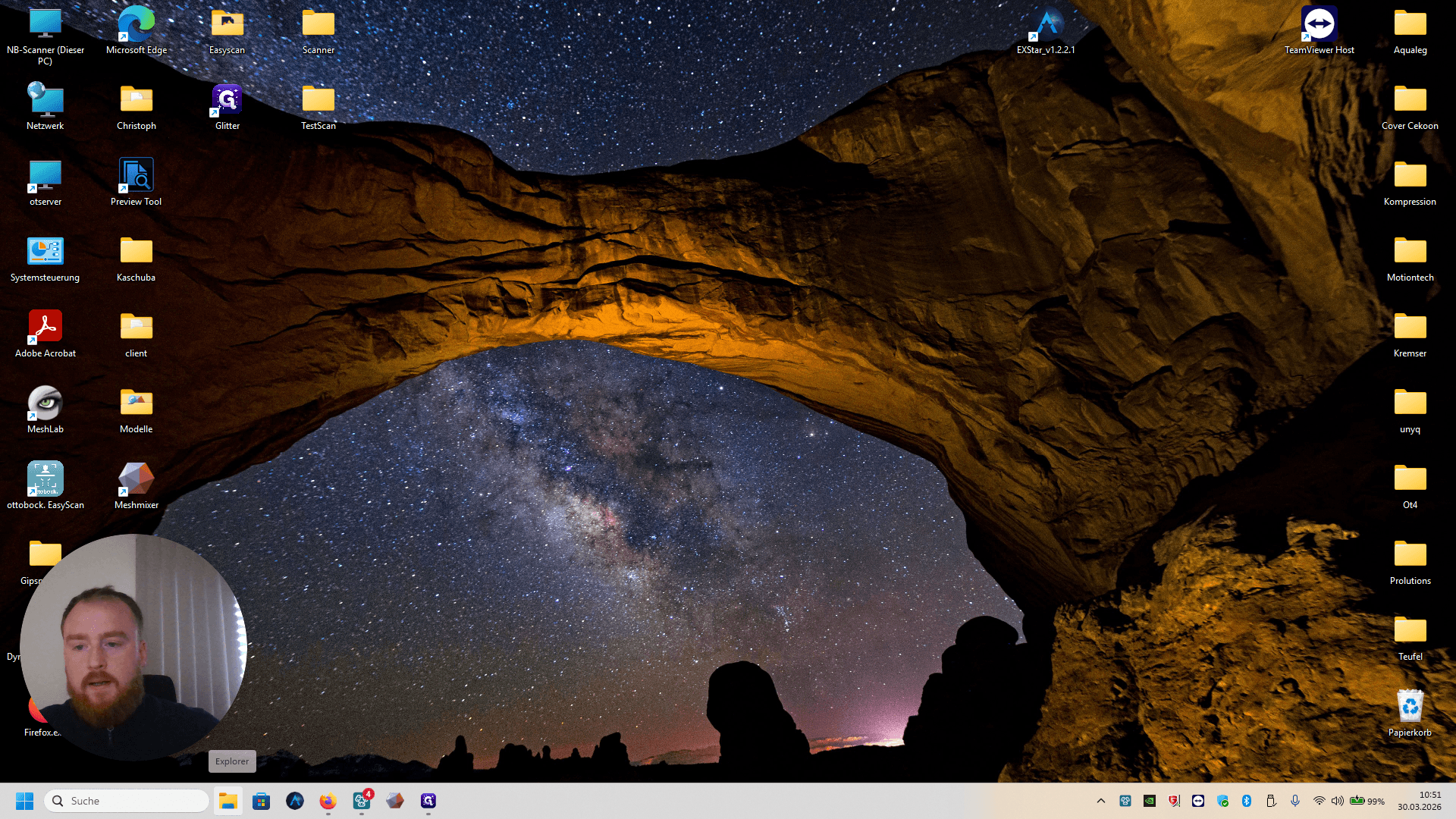Select the EXStar_v1.2.2.1 desktop shortcut
The height and width of the screenshot is (819, 1456).
(1046, 31)
